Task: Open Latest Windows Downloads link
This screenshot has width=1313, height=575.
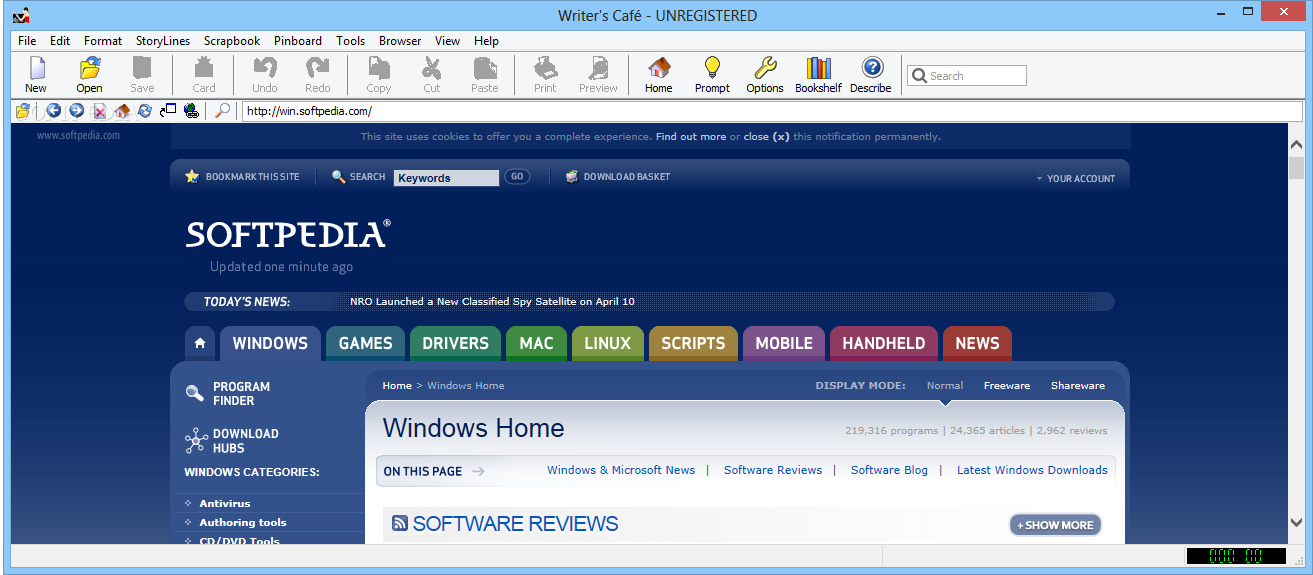Action: coord(1032,470)
